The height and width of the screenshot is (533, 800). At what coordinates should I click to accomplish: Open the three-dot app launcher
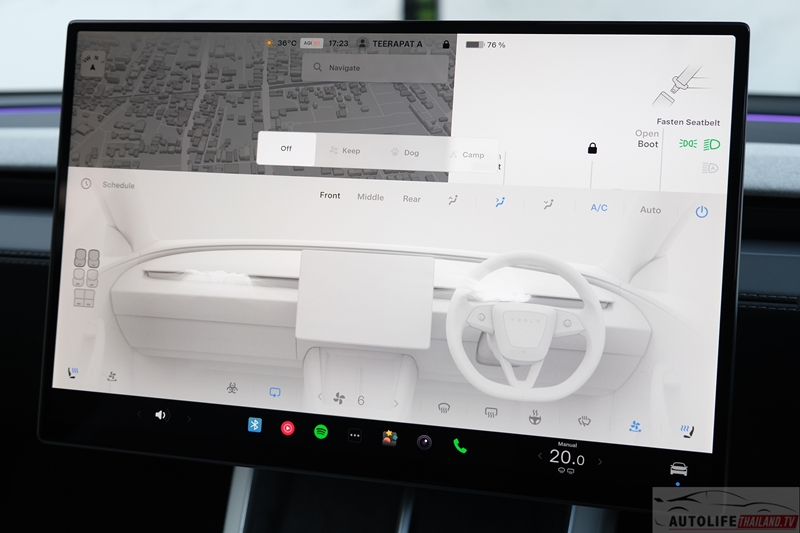(x=354, y=435)
